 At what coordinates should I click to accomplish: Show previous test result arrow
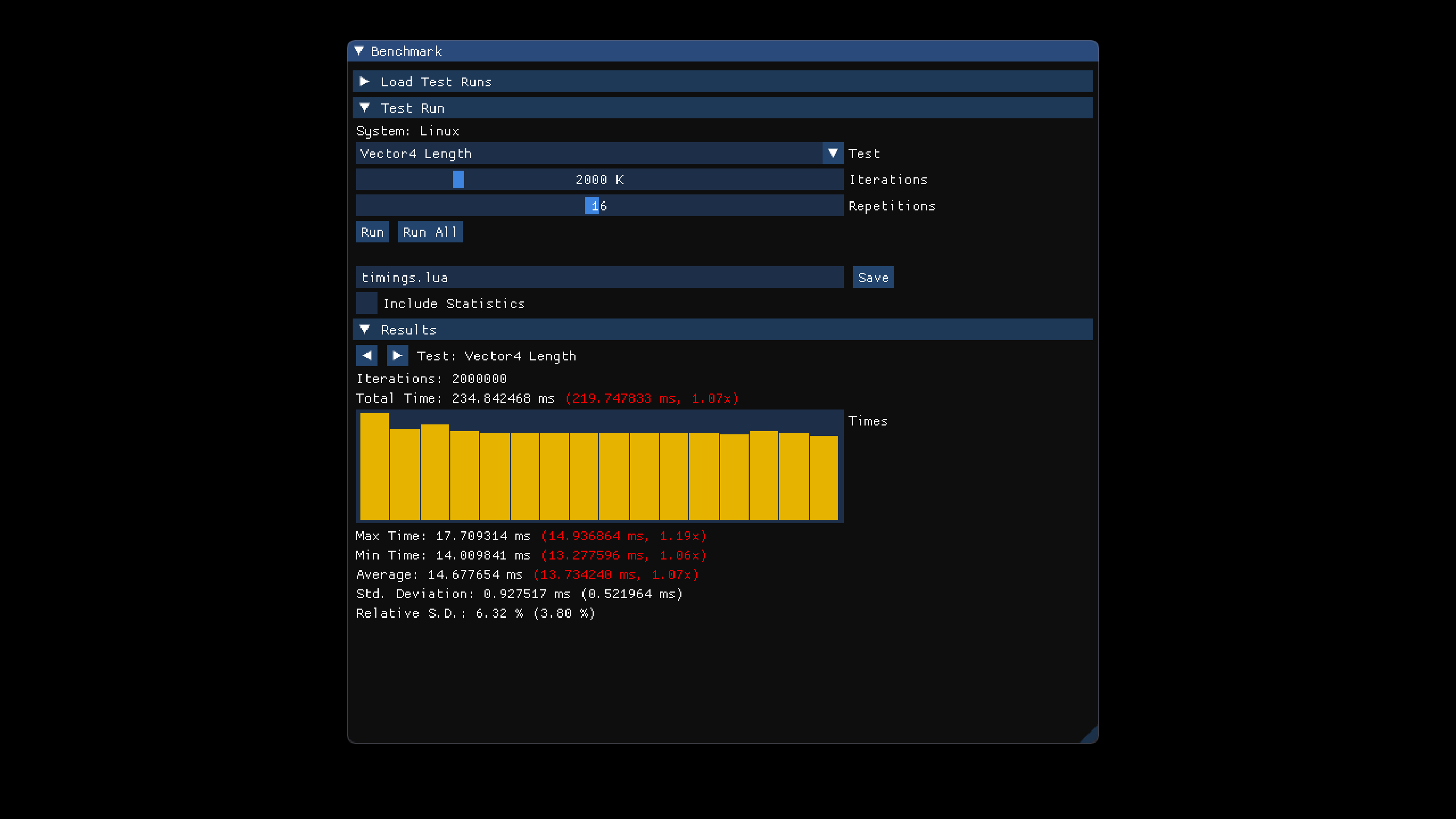tap(367, 355)
